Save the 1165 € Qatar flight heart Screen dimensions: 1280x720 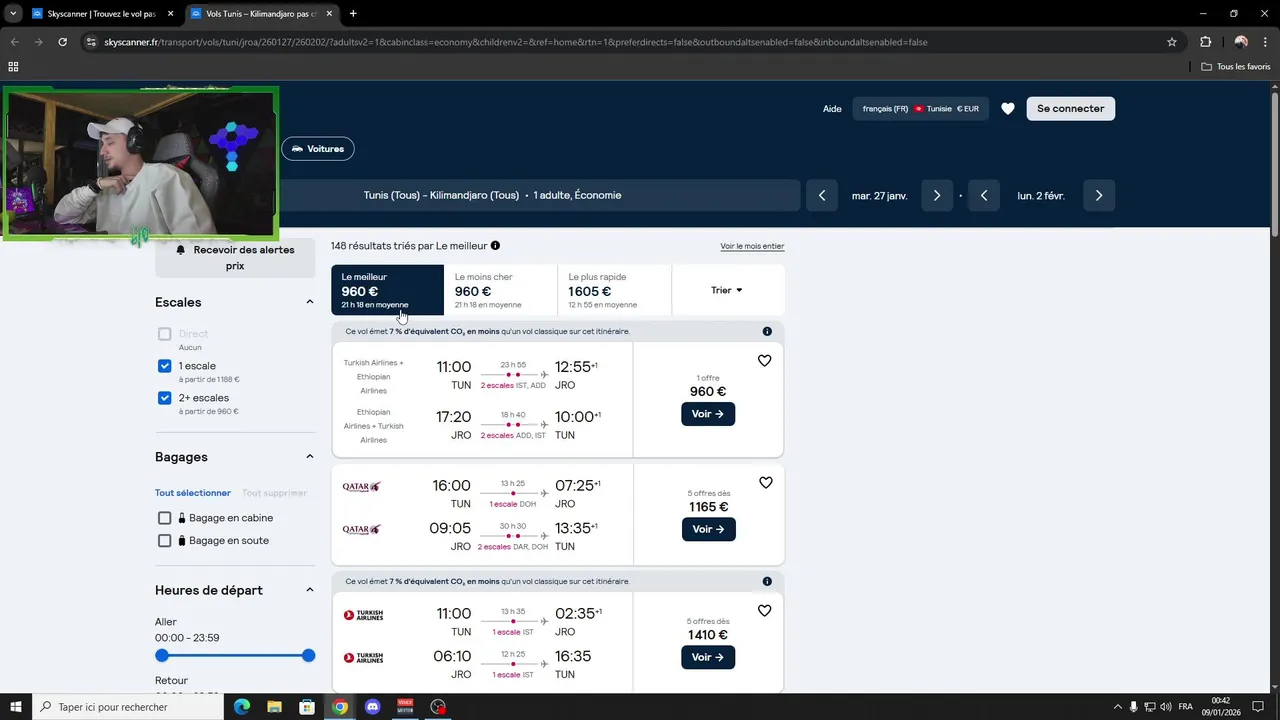click(765, 483)
